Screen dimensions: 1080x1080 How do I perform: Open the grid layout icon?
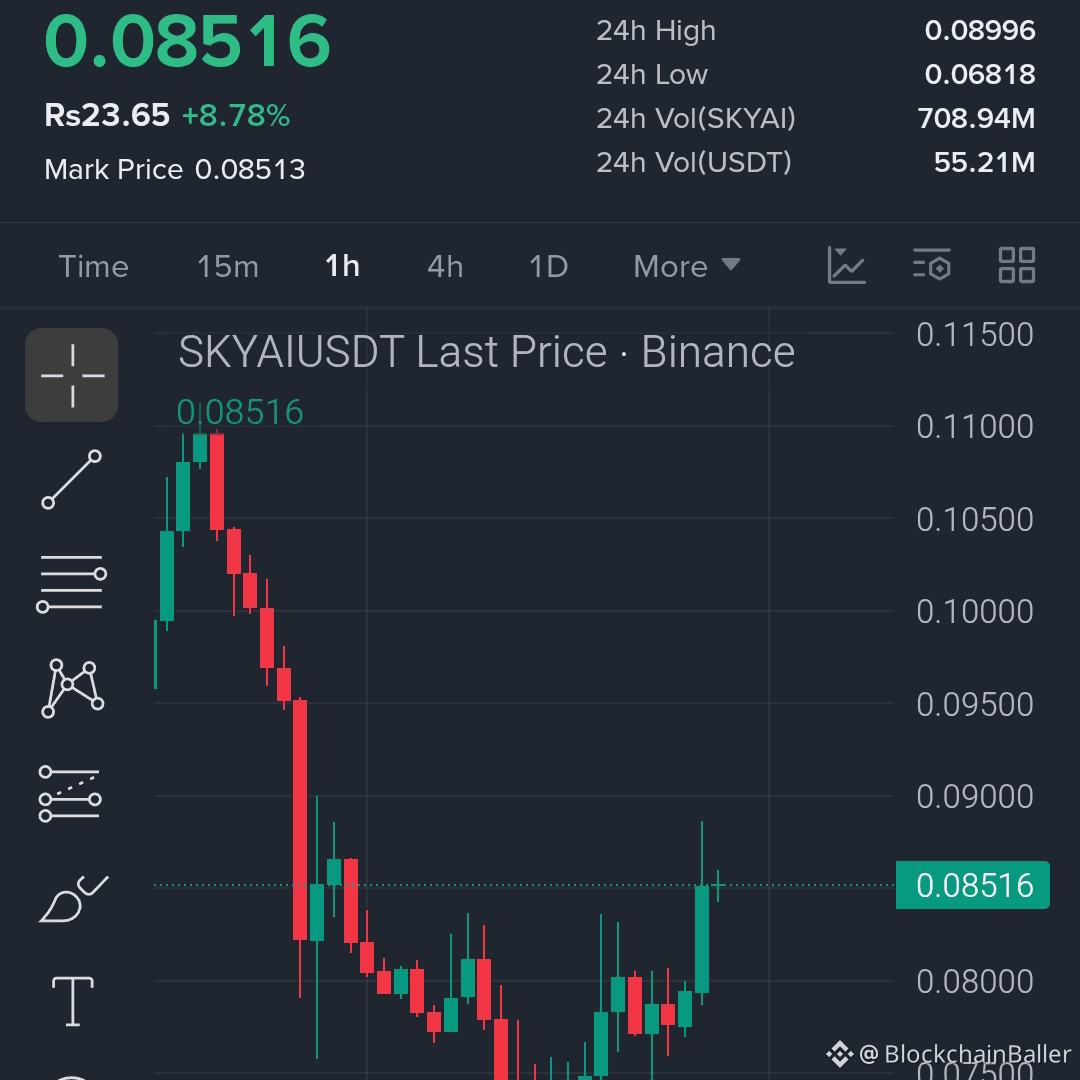click(1017, 265)
